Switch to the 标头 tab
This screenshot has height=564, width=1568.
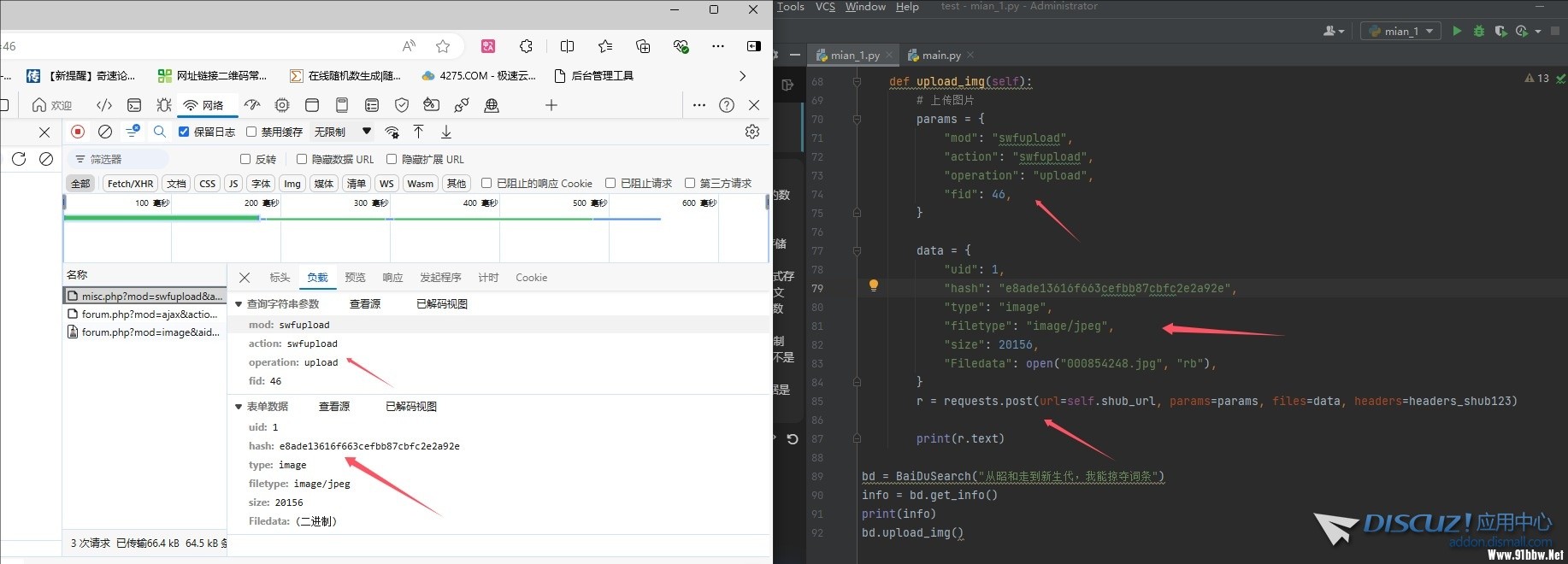(x=280, y=278)
